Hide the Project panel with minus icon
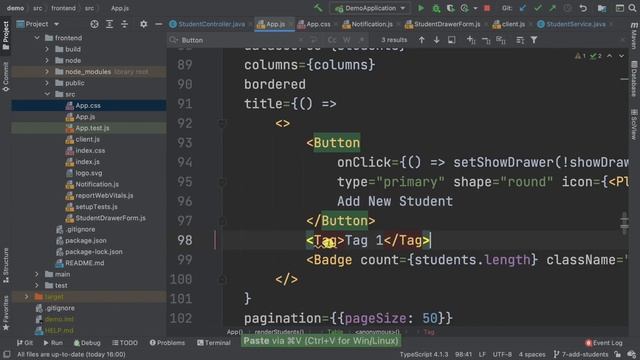The image size is (640, 360). coord(159,24)
